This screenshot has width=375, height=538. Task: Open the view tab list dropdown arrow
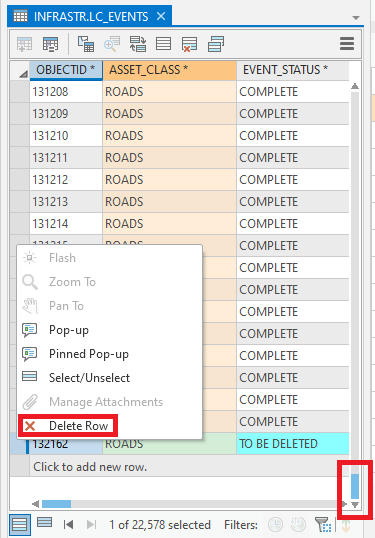356,17
